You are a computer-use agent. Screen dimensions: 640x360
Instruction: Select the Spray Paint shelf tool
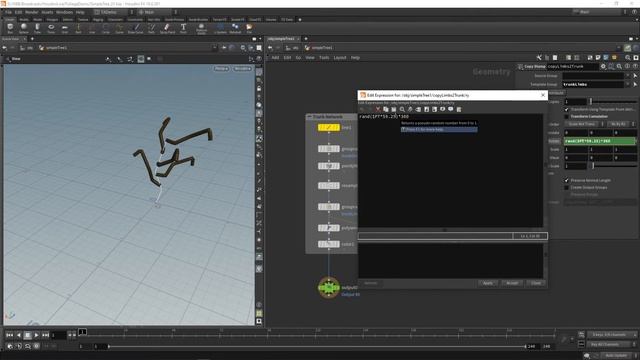pos(167,28)
